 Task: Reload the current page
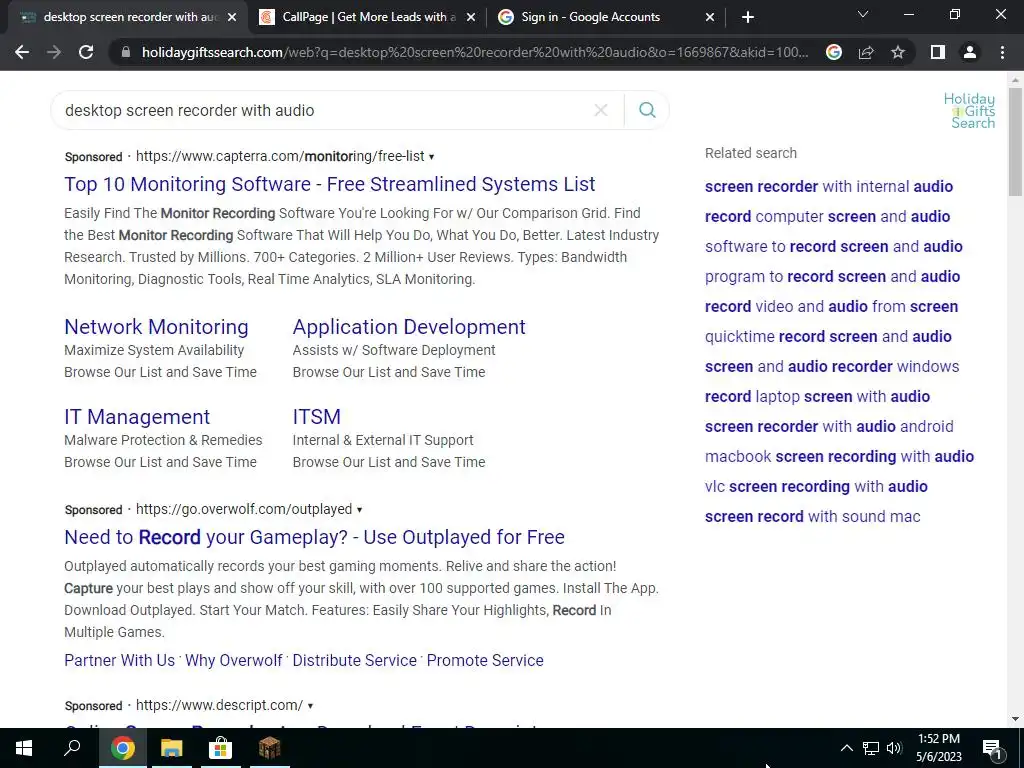(x=86, y=52)
